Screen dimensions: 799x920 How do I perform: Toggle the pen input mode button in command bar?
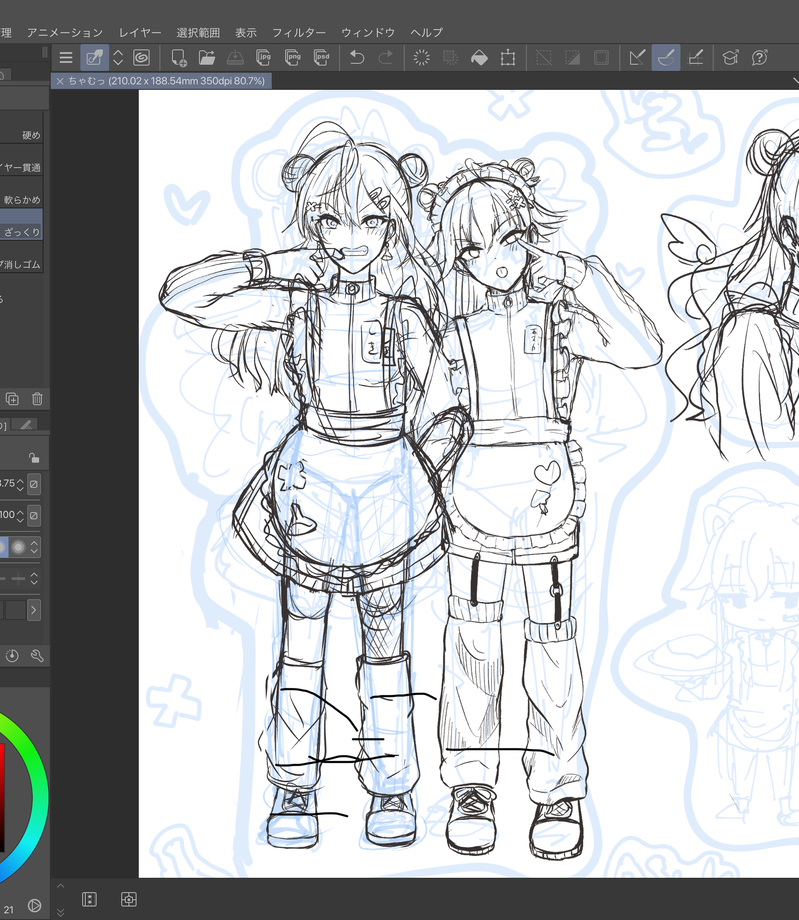coord(94,58)
